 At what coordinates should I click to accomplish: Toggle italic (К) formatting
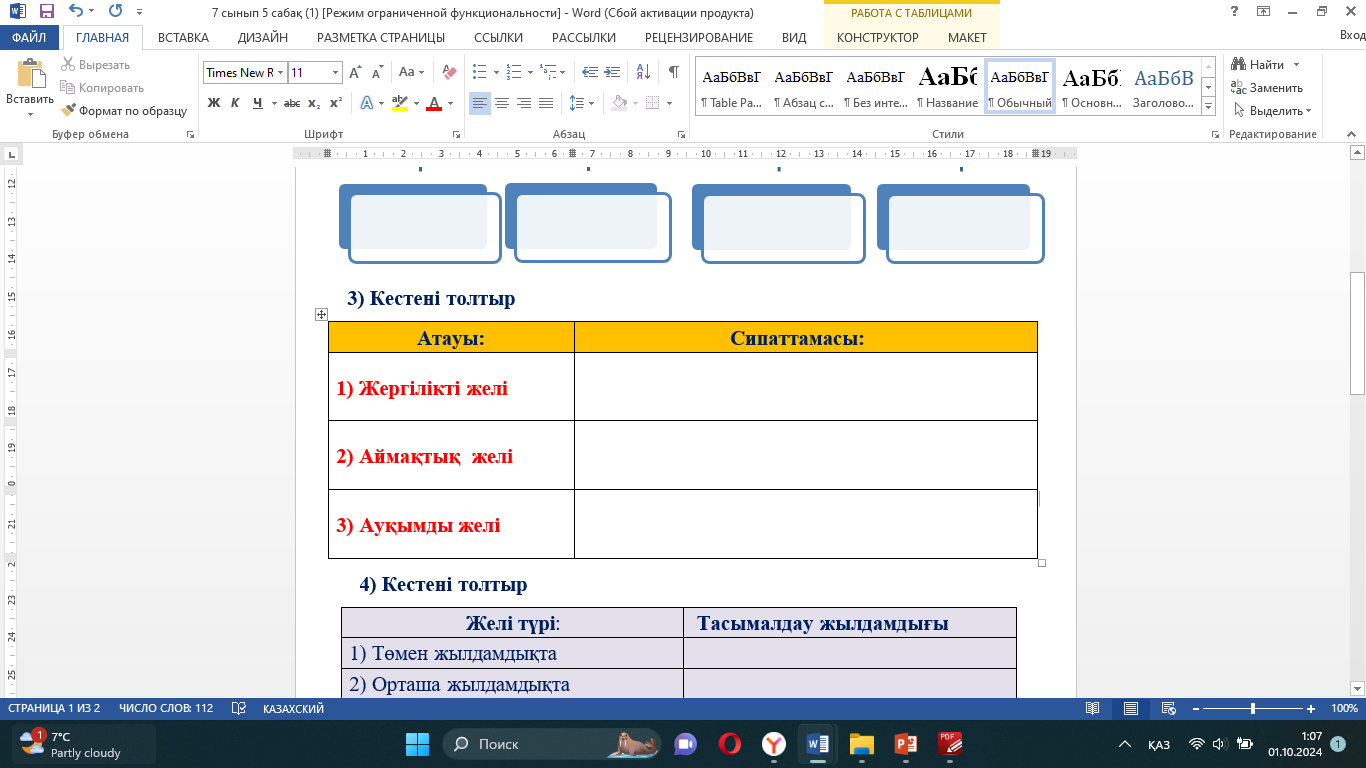236,103
